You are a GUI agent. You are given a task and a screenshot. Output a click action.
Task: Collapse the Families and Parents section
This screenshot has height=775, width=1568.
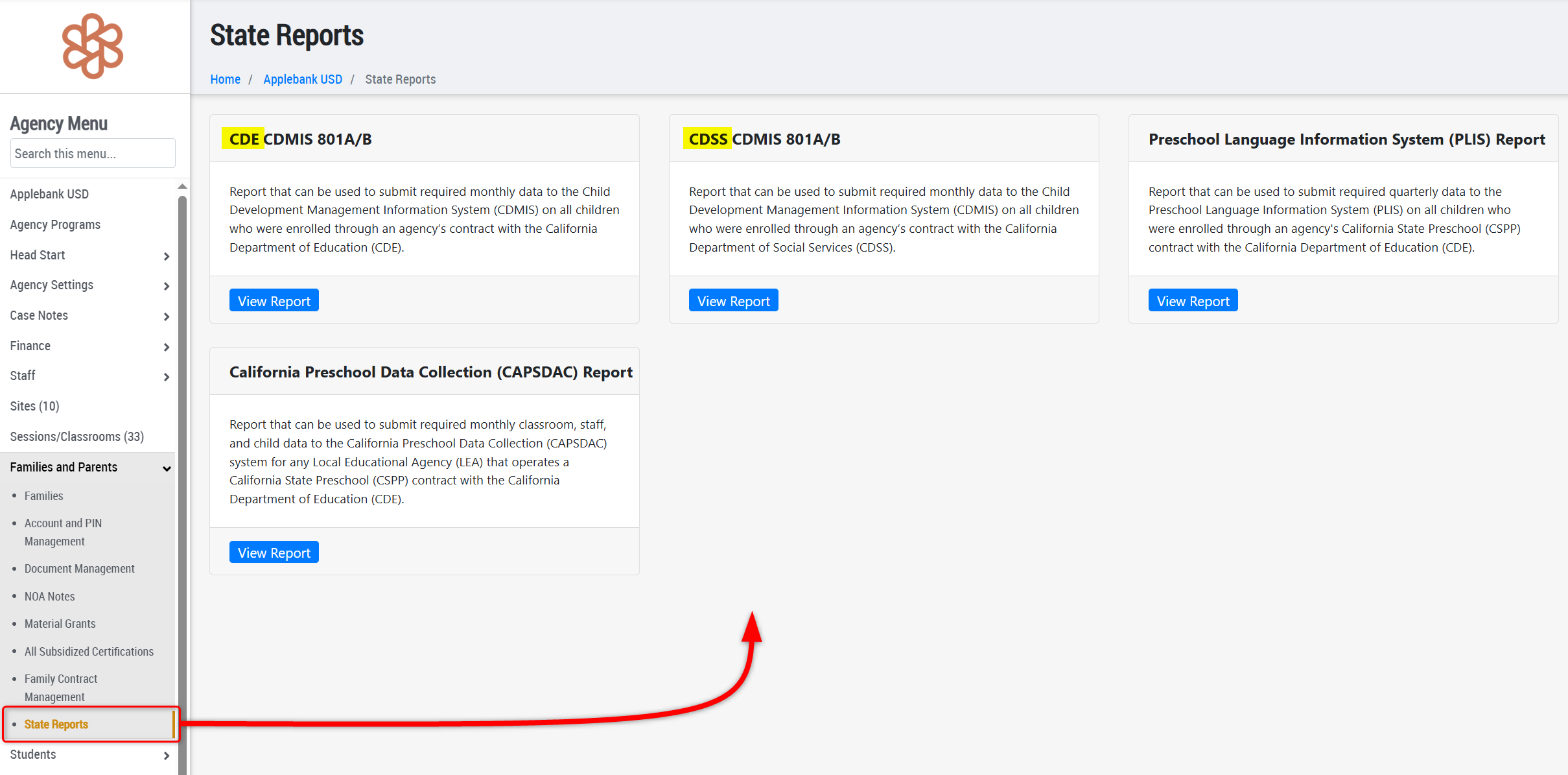click(166, 468)
